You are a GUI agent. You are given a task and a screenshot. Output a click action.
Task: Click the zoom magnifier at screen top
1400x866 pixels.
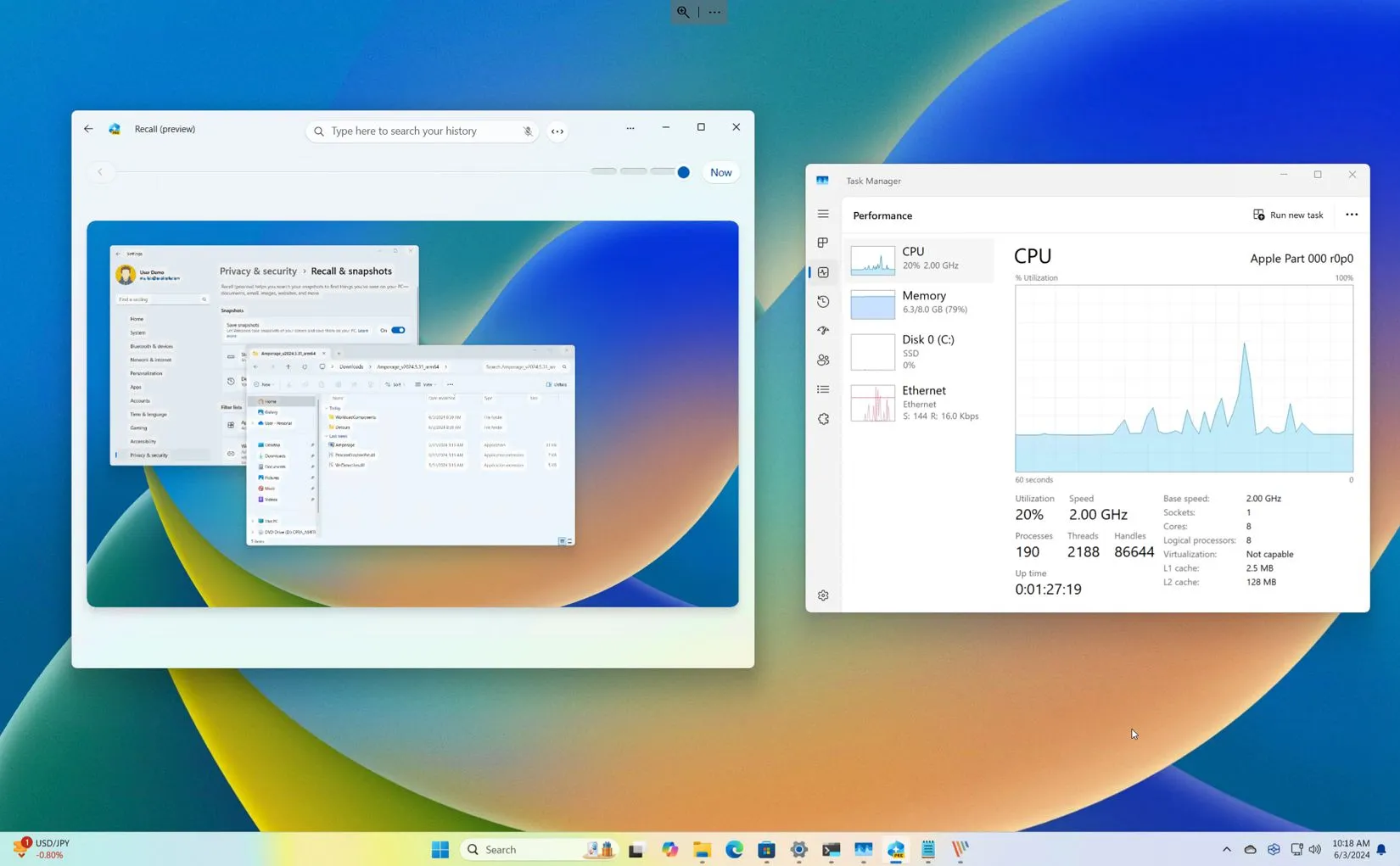click(x=683, y=12)
